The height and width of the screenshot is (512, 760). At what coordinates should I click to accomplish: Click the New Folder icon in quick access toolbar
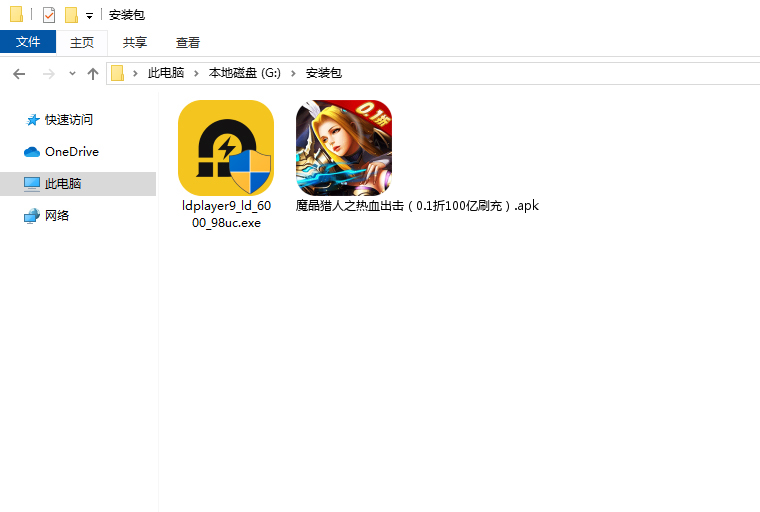coord(71,15)
